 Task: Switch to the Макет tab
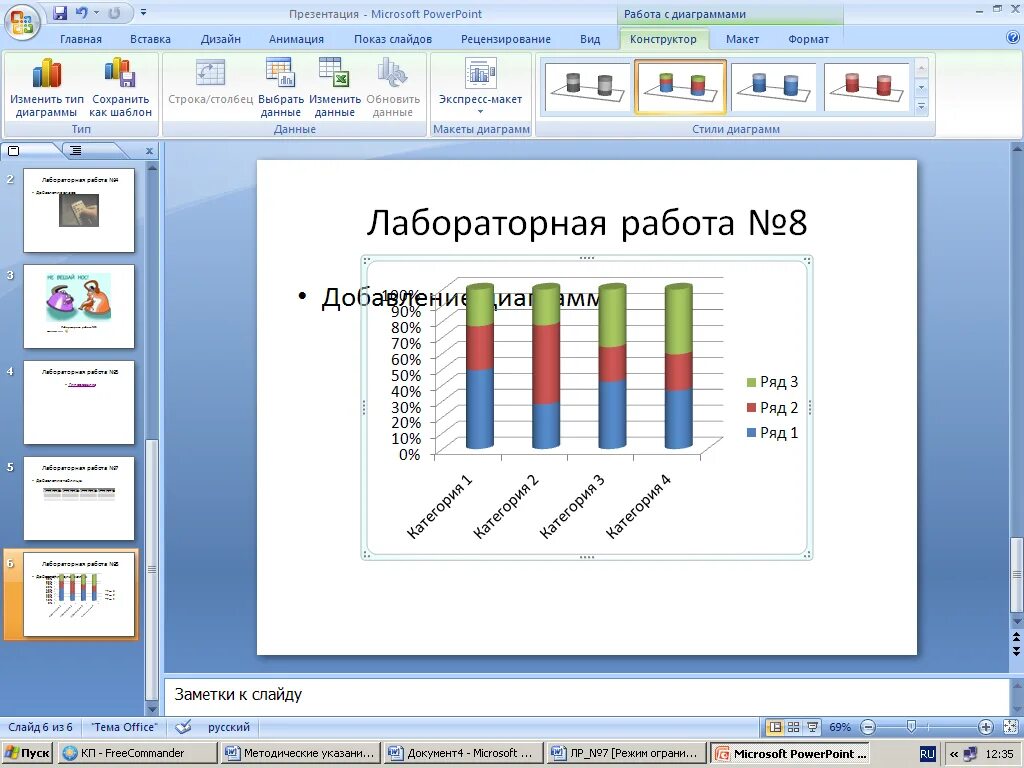tap(743, 39)
